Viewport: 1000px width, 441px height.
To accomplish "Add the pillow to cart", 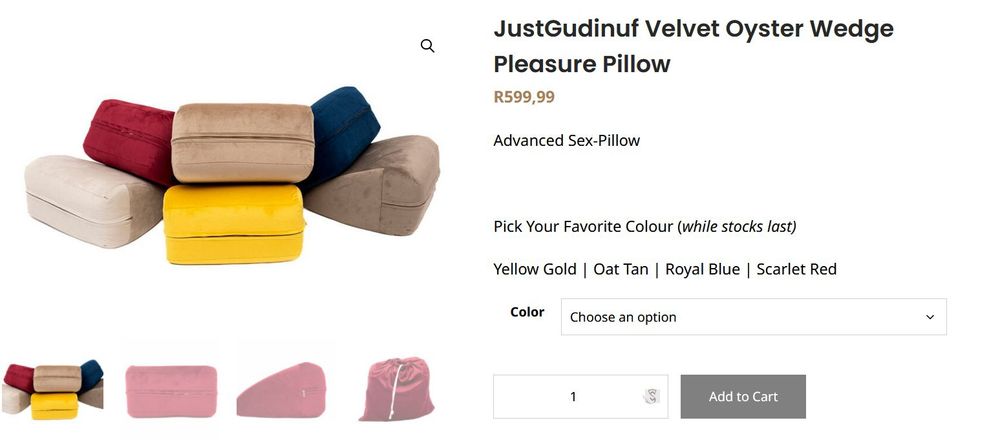I will coord(743,397).
